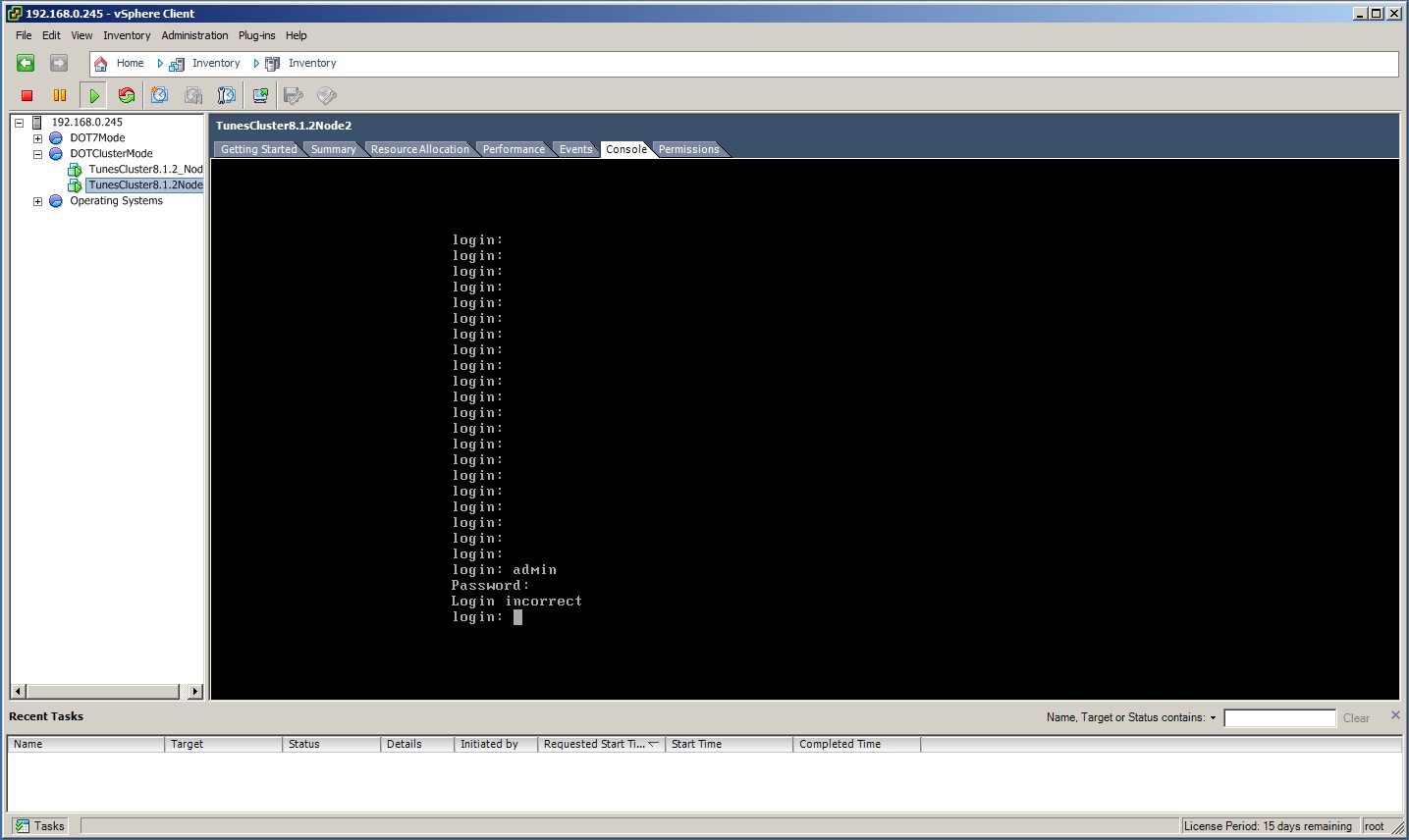Reset the virtual machine with the red-green arrows icon
The image size is (1409, 840).
click(126, 95)
